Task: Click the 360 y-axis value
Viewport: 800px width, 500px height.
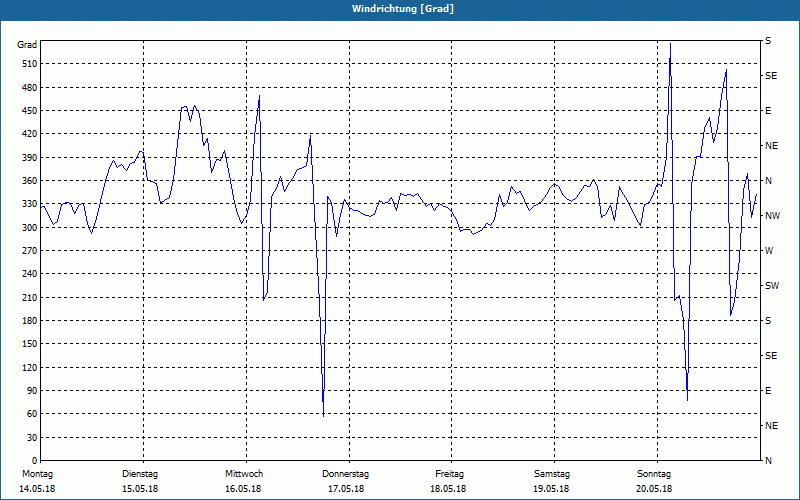Action: point(29,181)
